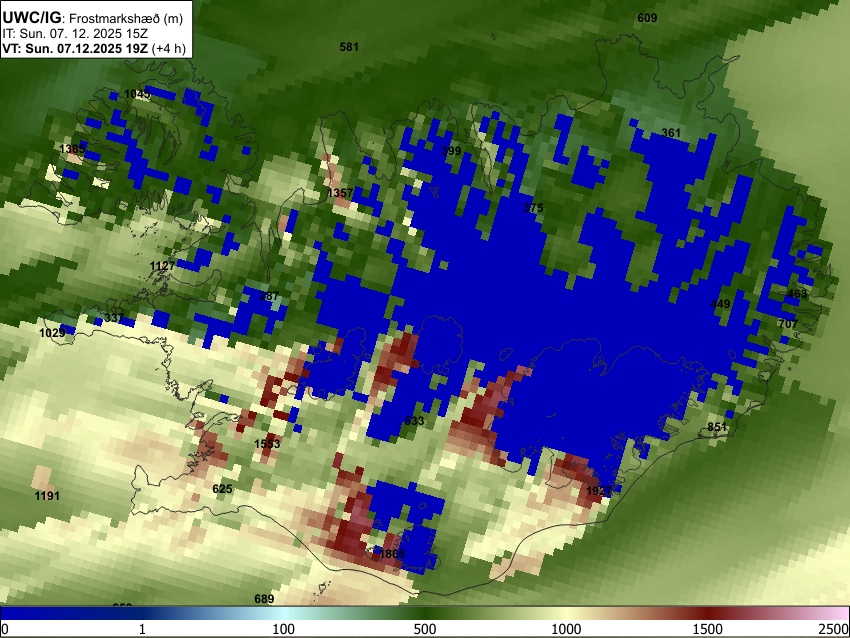The image size is (850, 638).
Task: Click the map value 375
Action: [x=533, y=208]
